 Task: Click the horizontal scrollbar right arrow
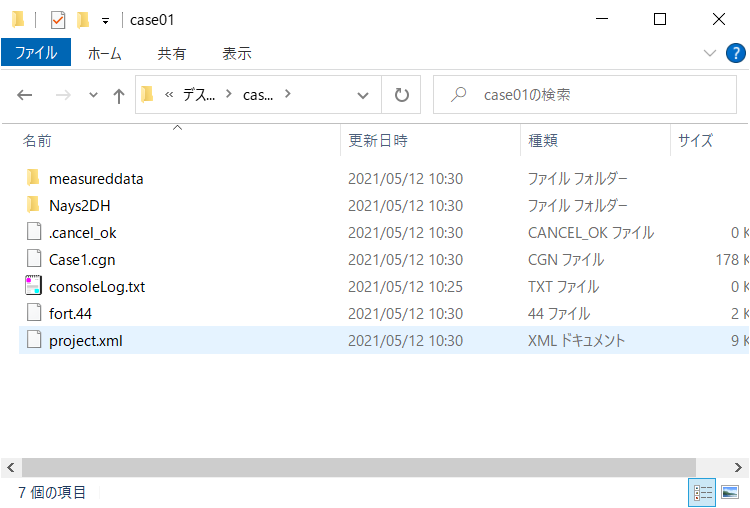point(739,467)
